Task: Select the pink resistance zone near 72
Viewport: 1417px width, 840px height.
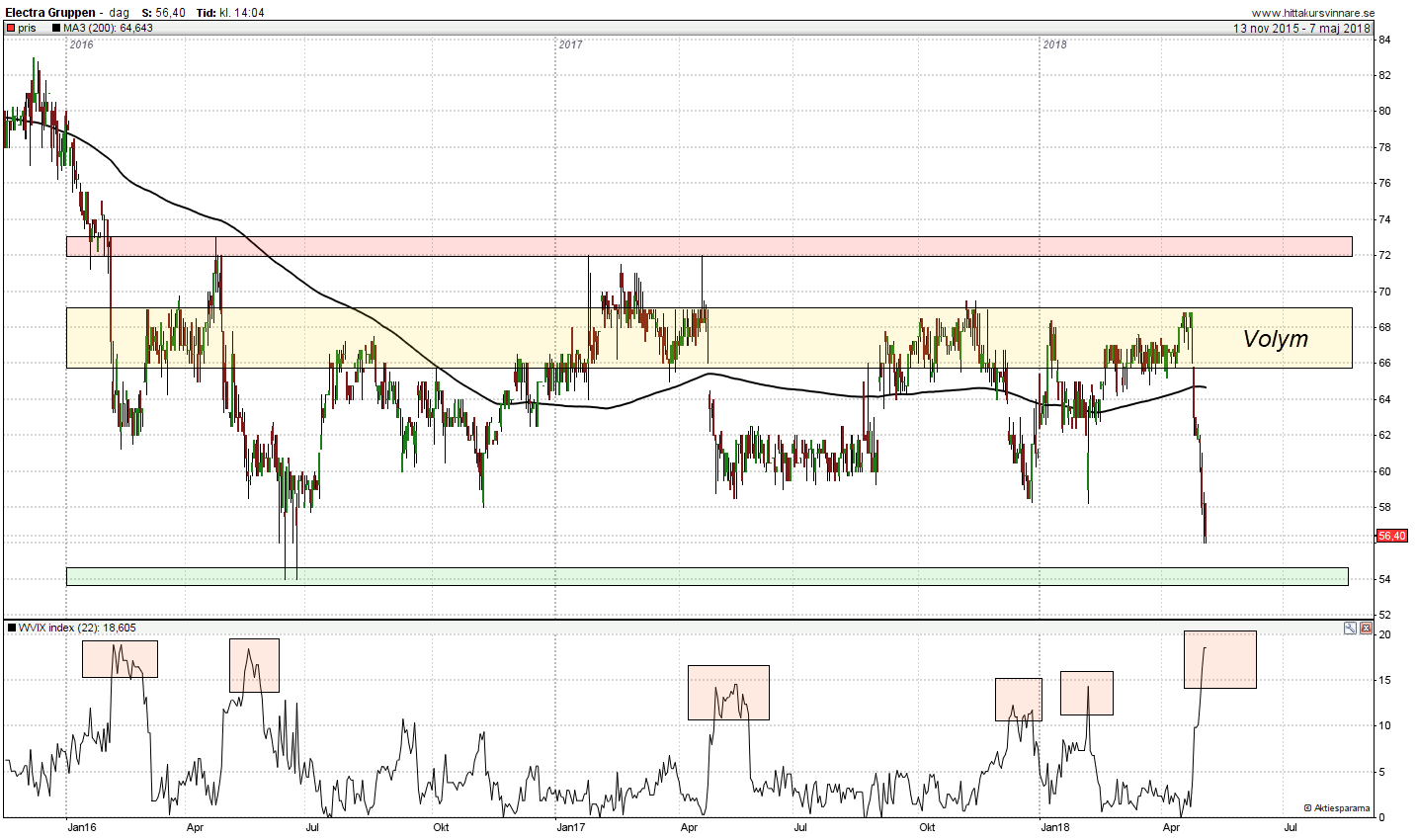Action: [708, 246]
